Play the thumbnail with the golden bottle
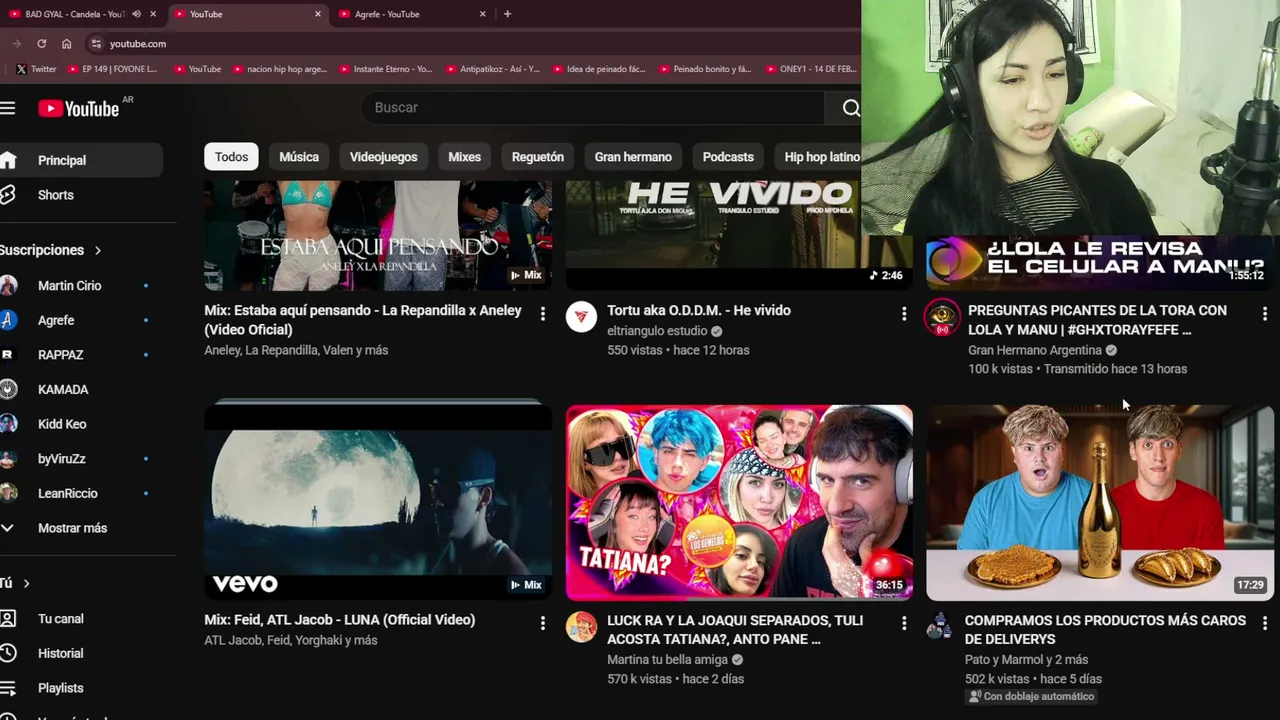Viewport: 1280px width, 720px height. coord(1100,502)
